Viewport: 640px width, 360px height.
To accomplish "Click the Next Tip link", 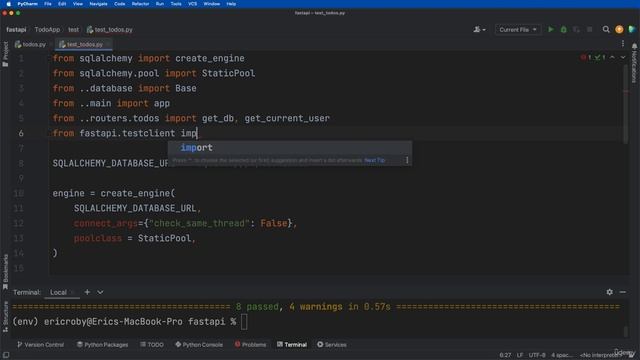I will [375, 160].
